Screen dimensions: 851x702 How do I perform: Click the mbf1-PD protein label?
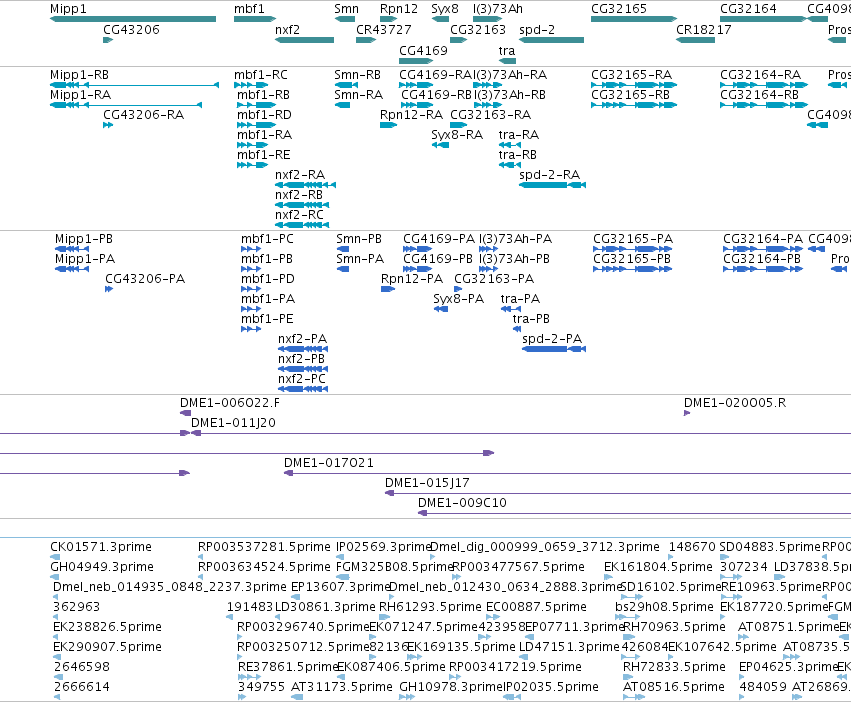[x=268, y=279]
